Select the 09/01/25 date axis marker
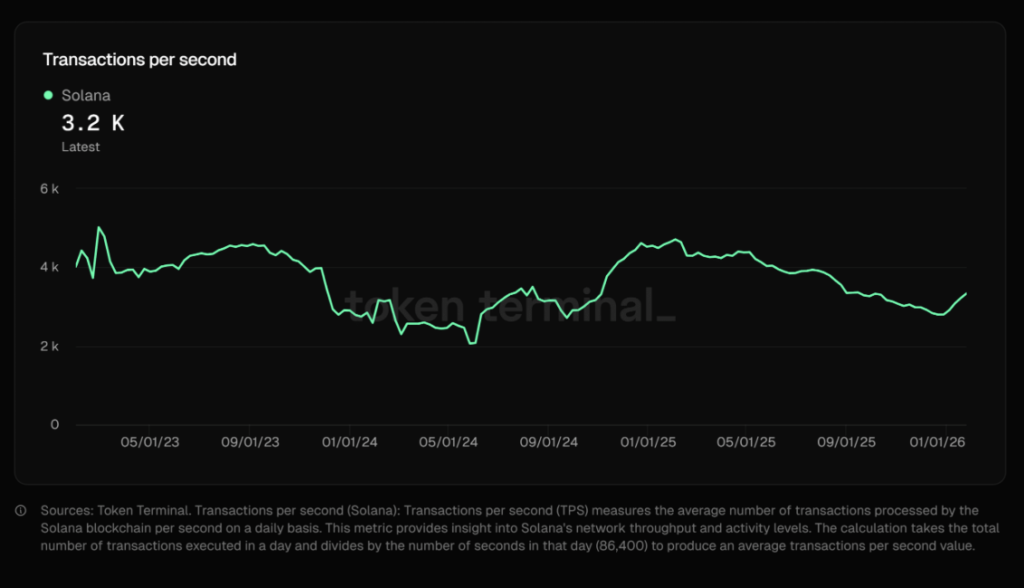The height and width of the screenshot is (588, 1024). (847, 442)
